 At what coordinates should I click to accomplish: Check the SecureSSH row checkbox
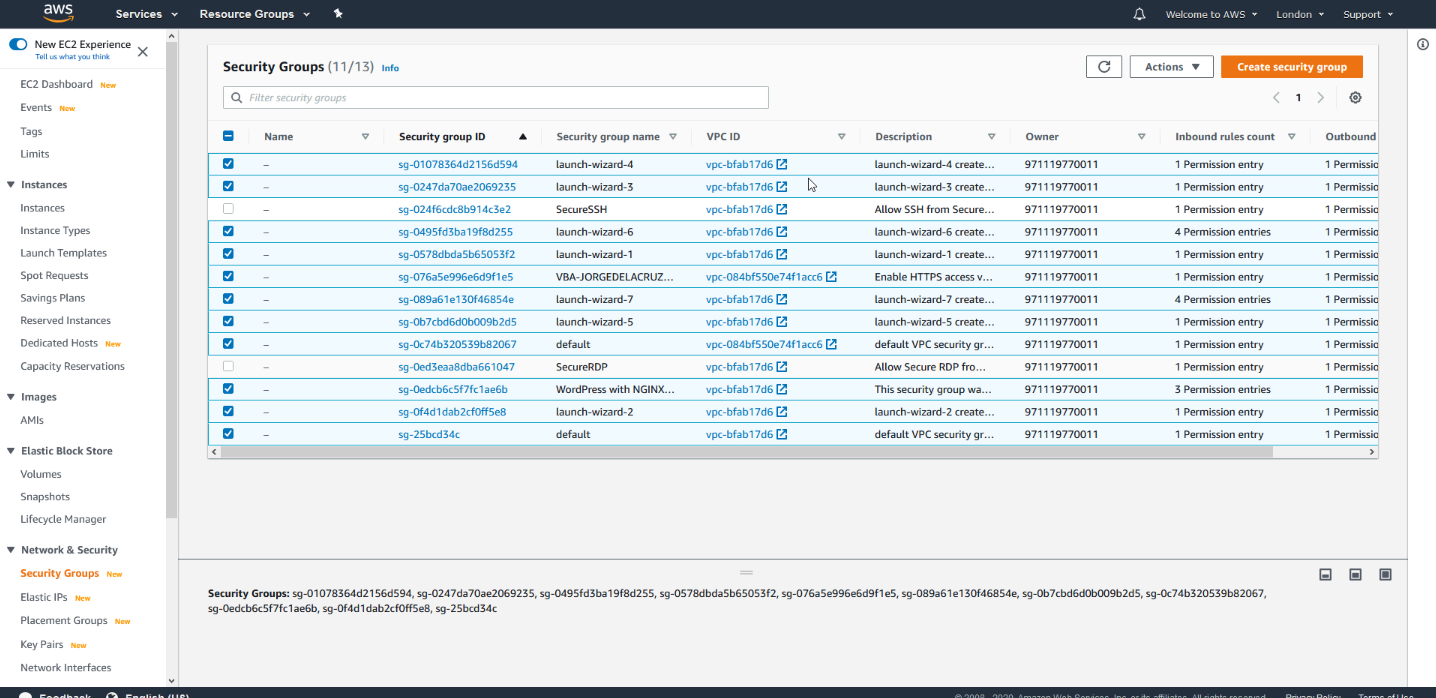pos(228,209)
